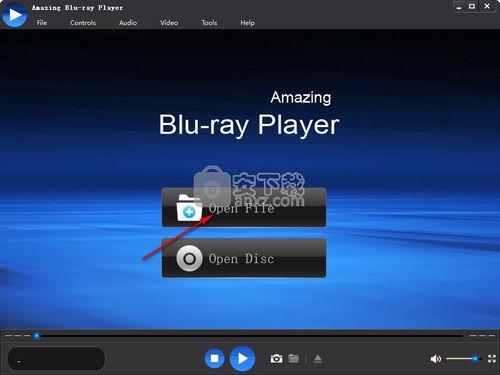The height and width of the screenshot is (375, 500).
Task: Click the Open File button
Action: (244, 207)
